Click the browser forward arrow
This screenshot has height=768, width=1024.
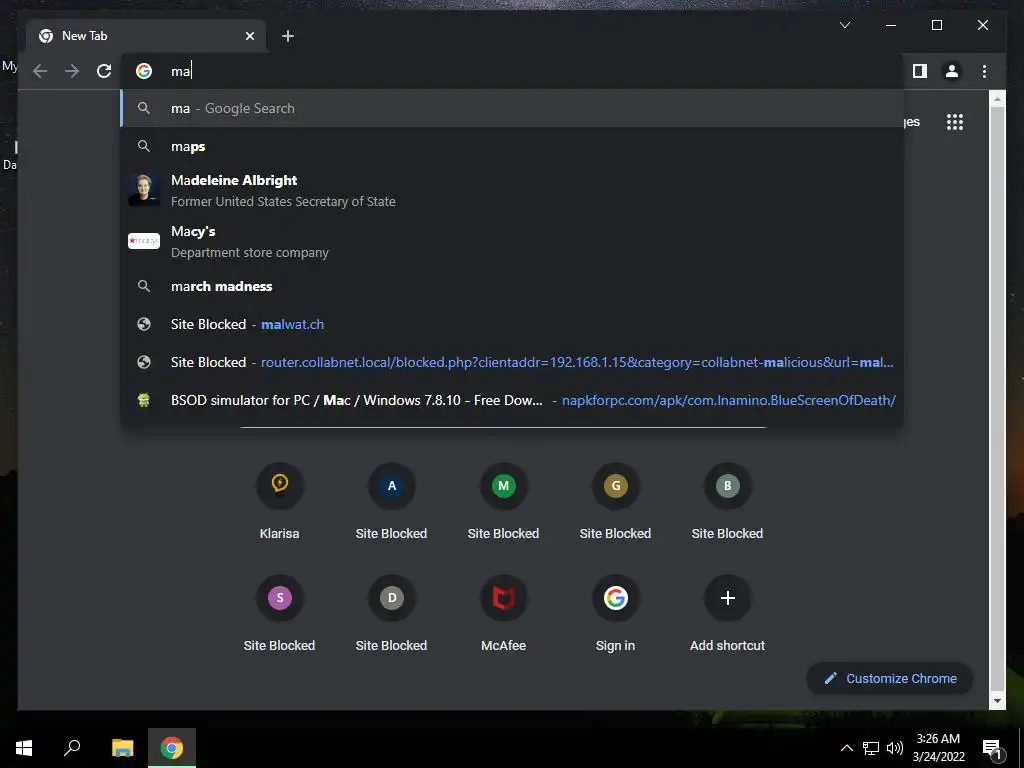pos(72,71)
